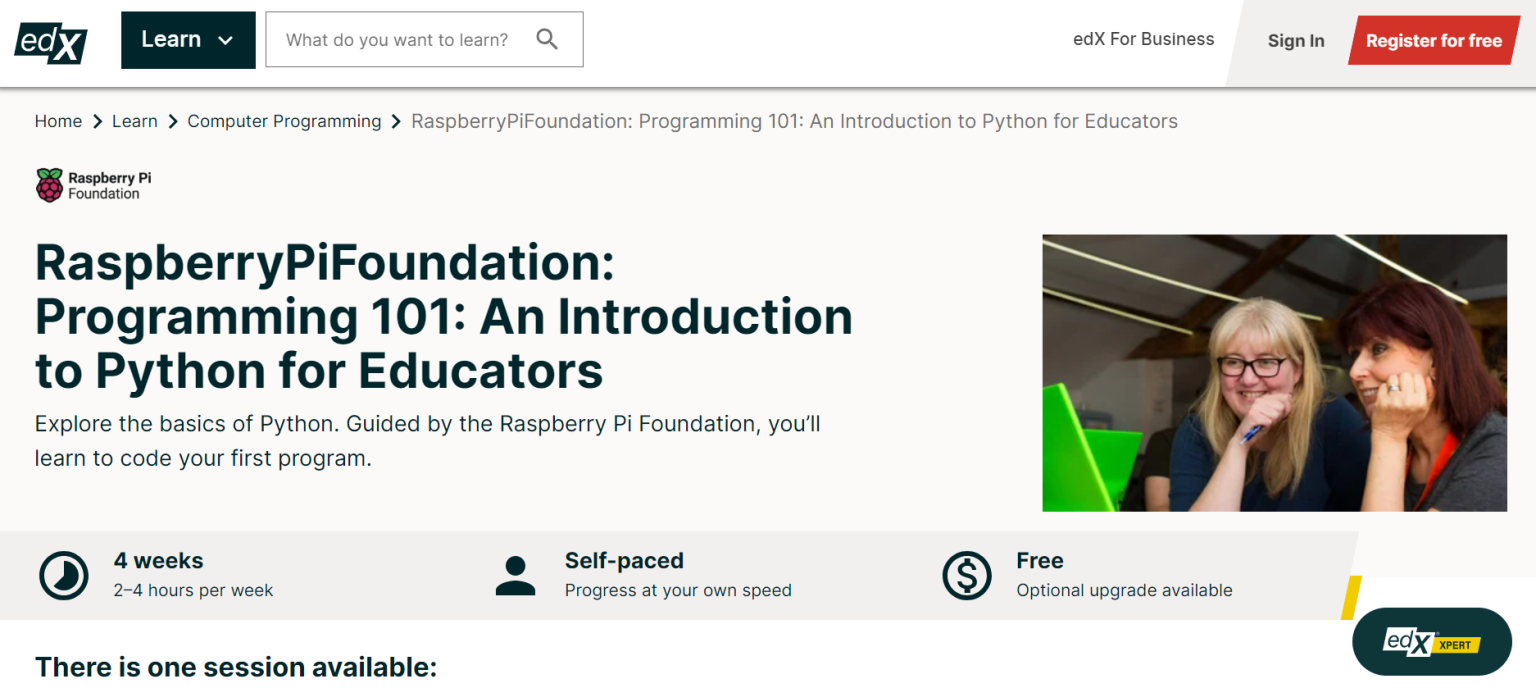Screen dimensions: 1536x688
Task: Open the edX Xpert chat widget
Action: pyautogui.click(x=1431, y=642)
